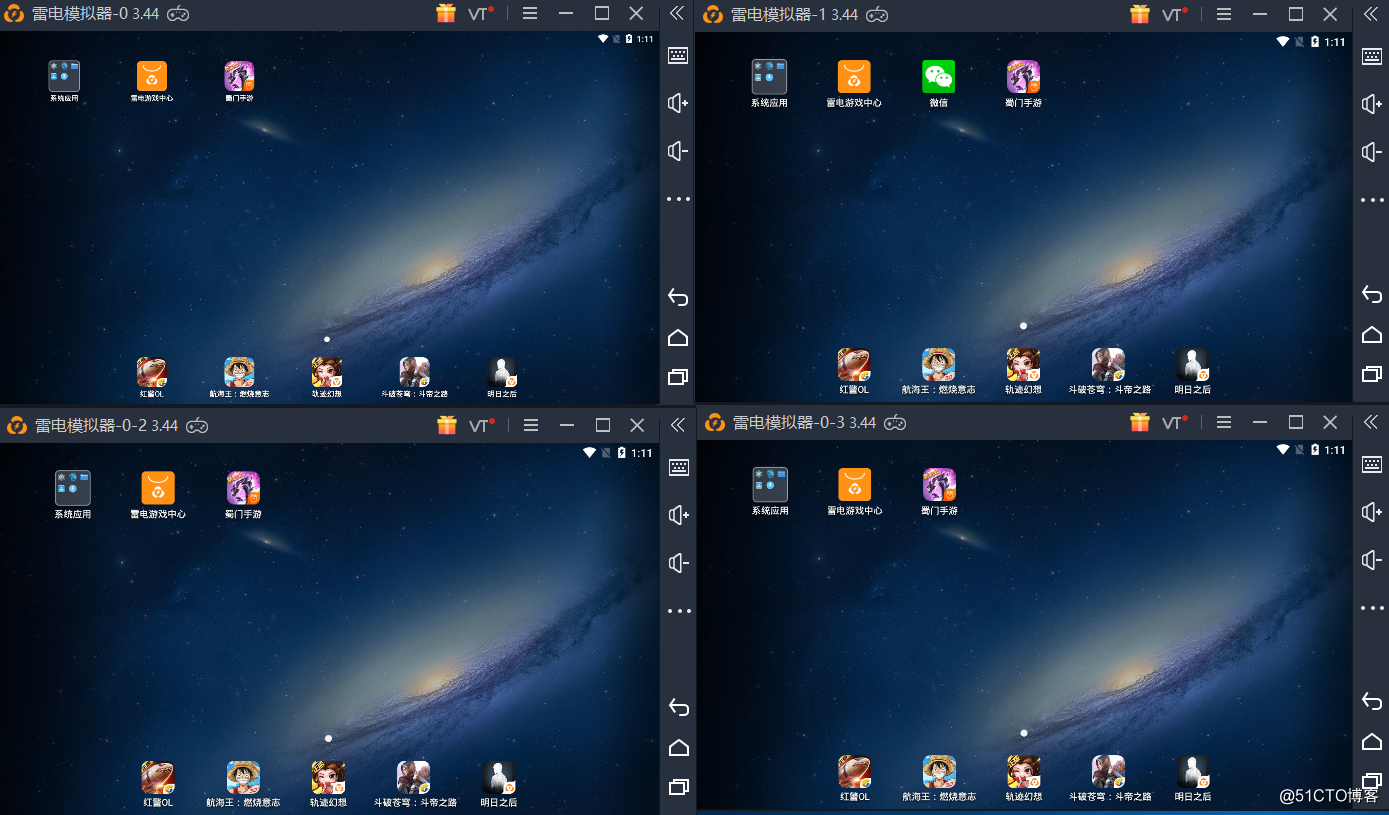Raise volume in 雷电模拟器-0 sidebar
The image size is (1389, 815).
[678, 103]
